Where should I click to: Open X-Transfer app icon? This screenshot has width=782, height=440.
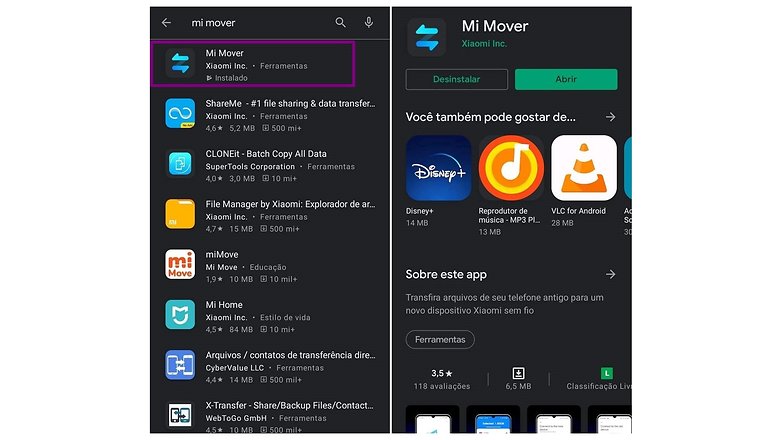pyautogui.click(x=180, y=415)
